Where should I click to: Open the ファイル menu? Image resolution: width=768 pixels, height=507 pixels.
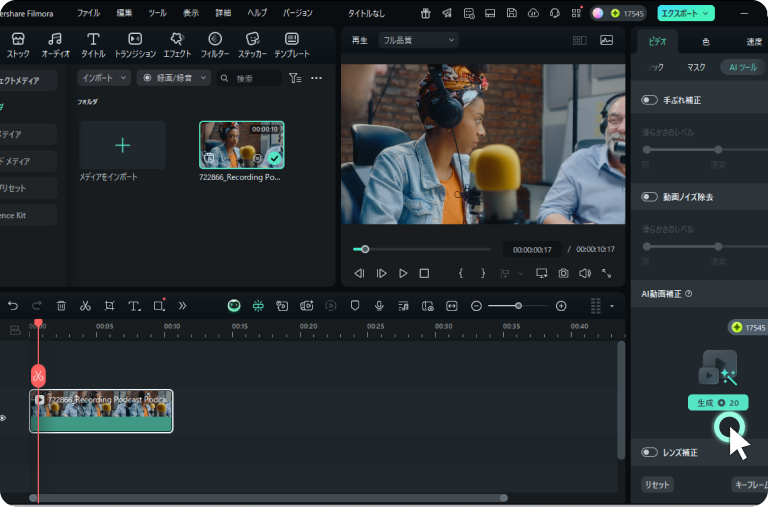(89, 13)
